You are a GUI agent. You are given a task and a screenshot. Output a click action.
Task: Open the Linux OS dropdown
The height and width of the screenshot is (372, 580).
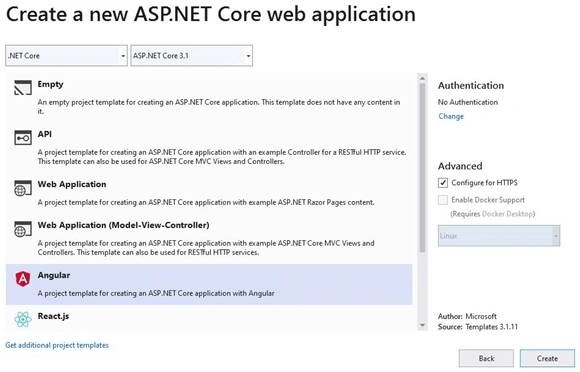[499, 236]
